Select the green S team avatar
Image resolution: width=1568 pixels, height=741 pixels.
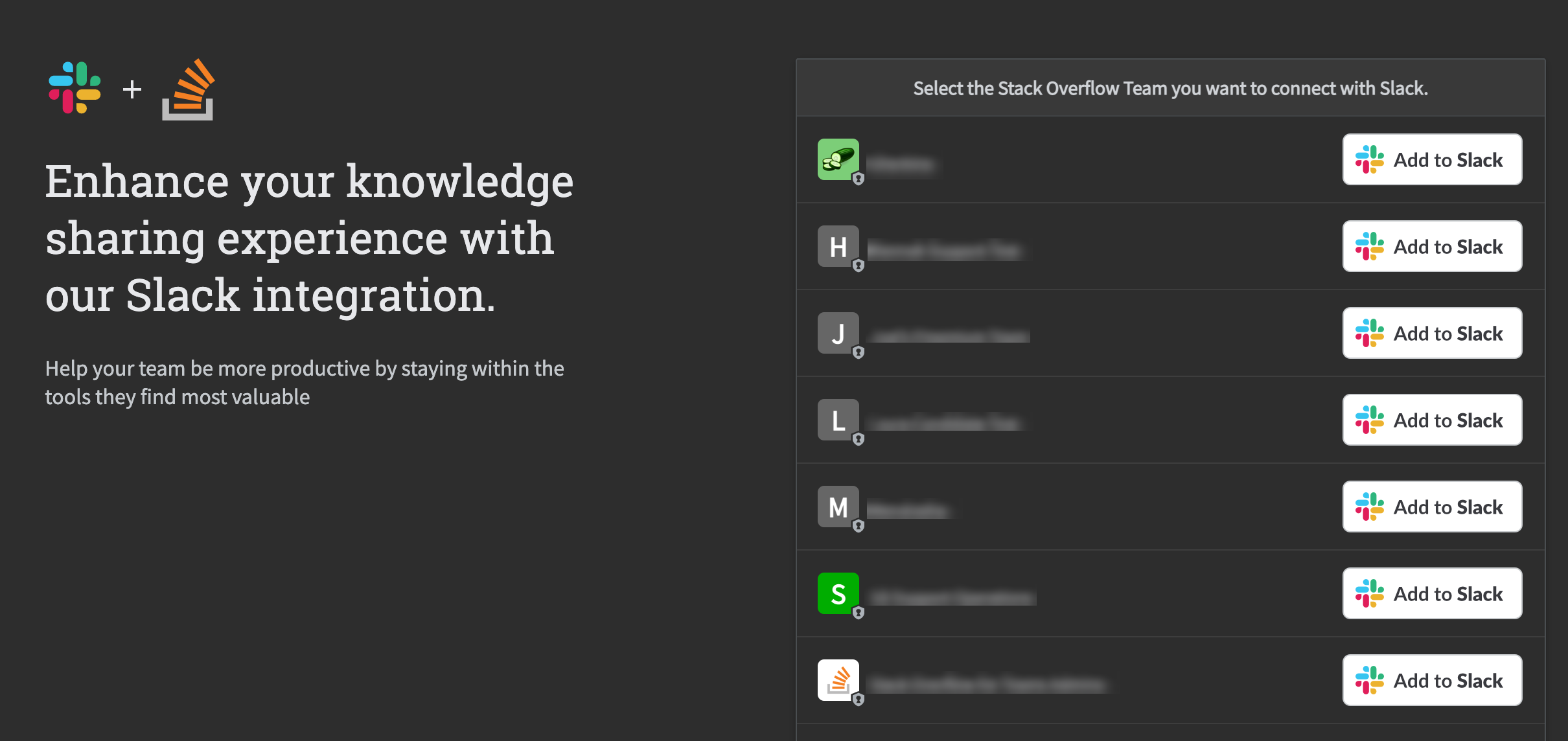[x=838, y=593]
